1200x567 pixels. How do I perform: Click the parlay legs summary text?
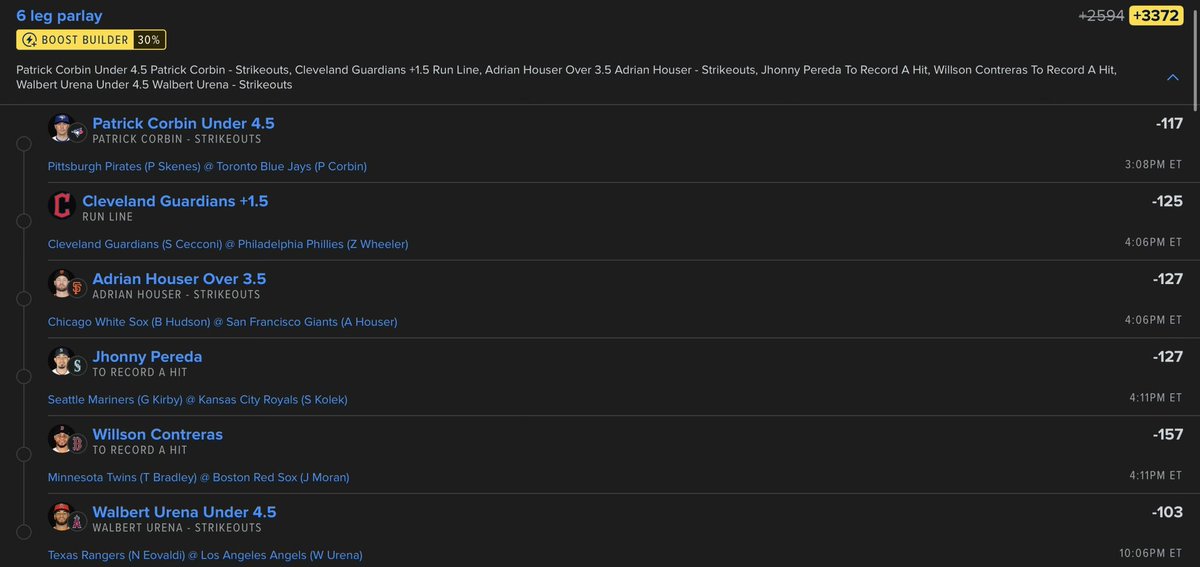566,77
